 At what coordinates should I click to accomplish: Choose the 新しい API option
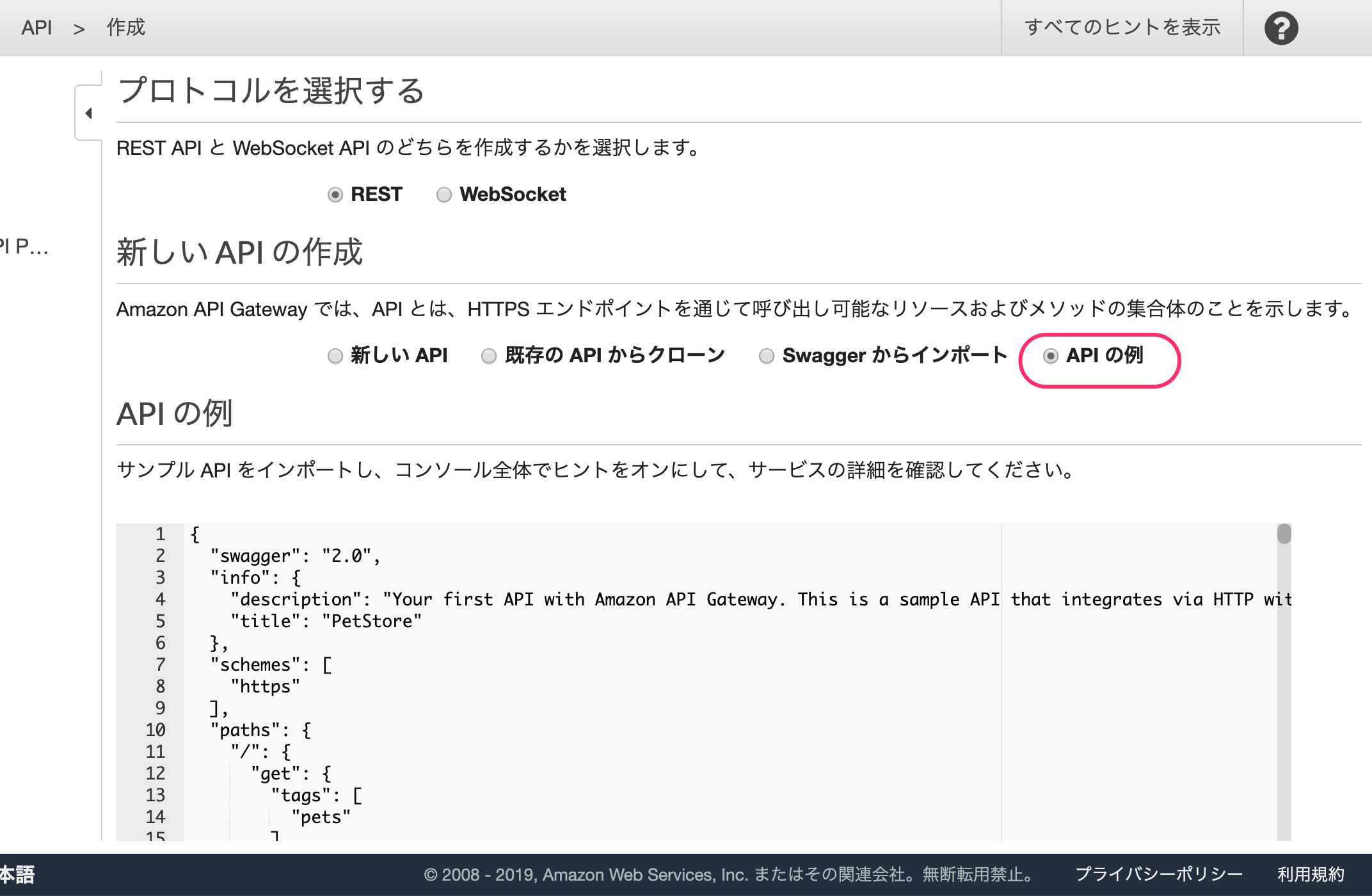point(335,356)
